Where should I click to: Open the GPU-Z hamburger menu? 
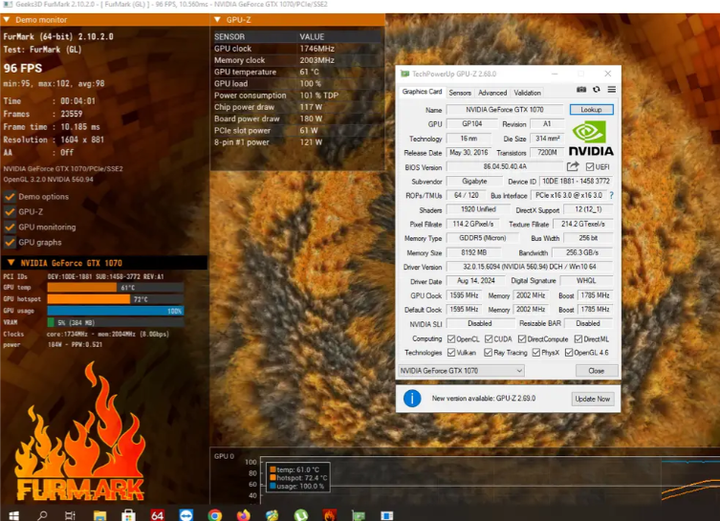click(x=611, y=90)
